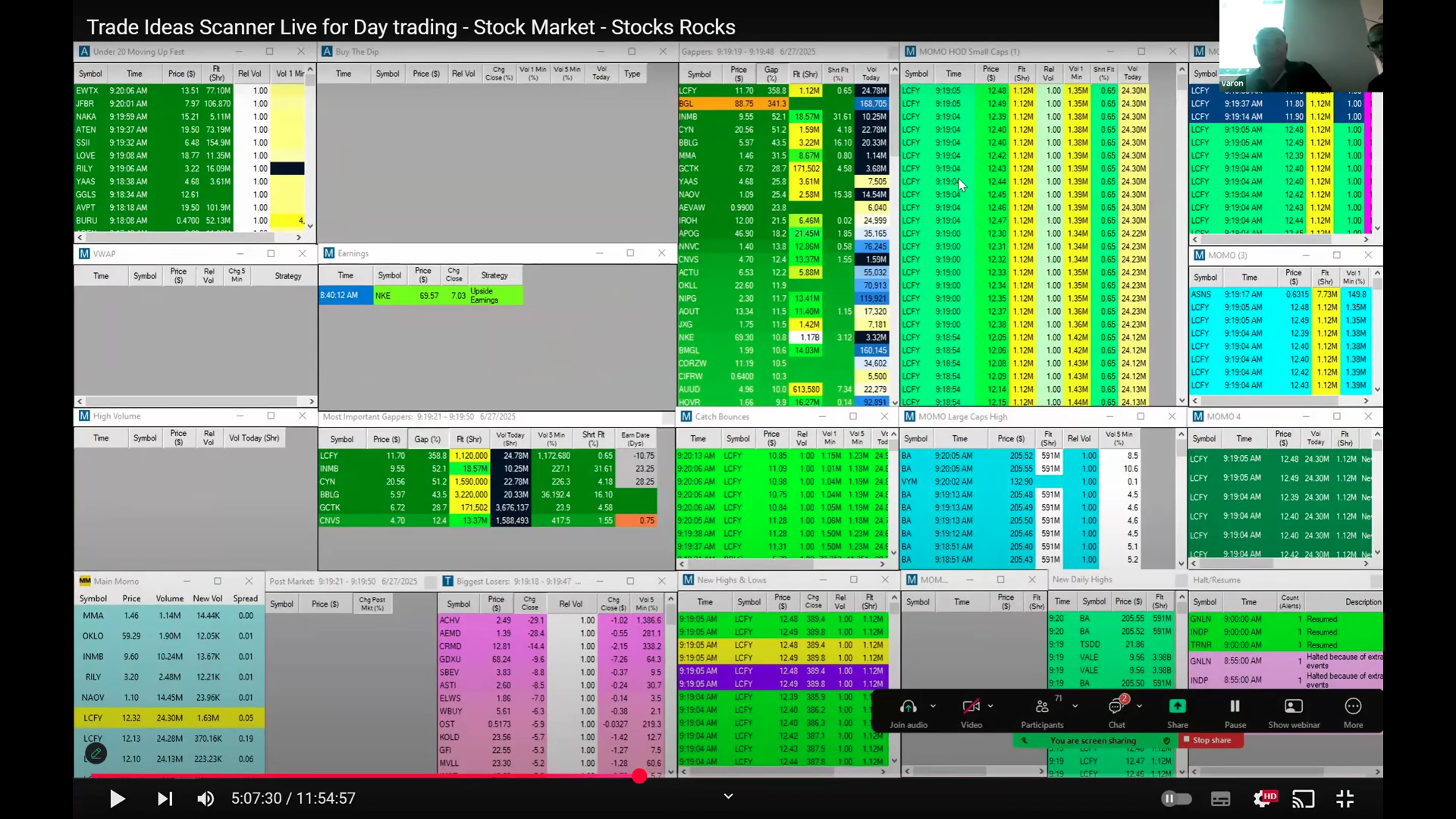Click the Video camera icon in Zoom toolbar
This screenshot has width=1456, height=819.
971,707
